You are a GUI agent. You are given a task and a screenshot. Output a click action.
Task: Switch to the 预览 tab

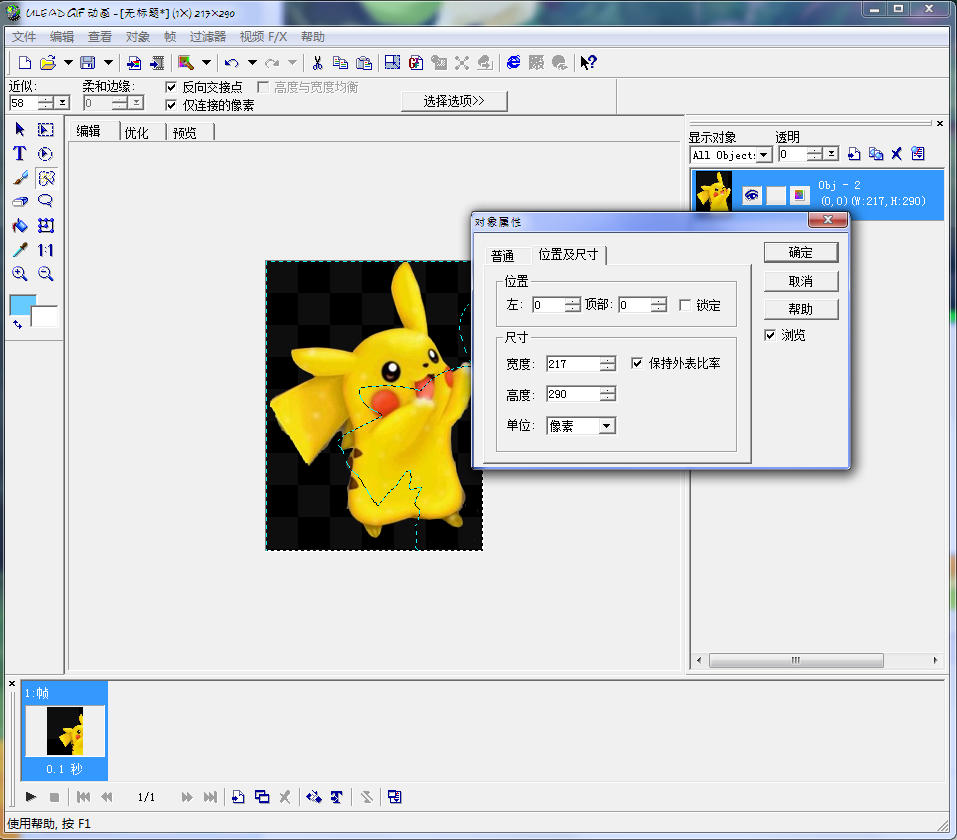[184, 132]
